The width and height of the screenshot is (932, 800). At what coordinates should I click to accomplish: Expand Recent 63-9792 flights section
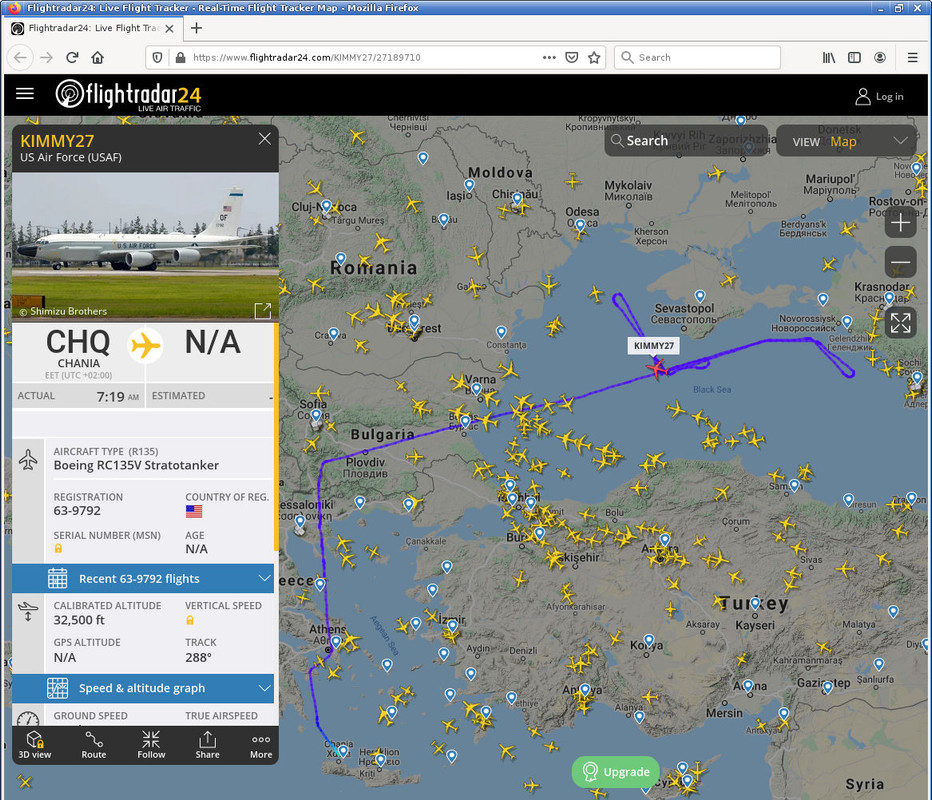point(143,578)
